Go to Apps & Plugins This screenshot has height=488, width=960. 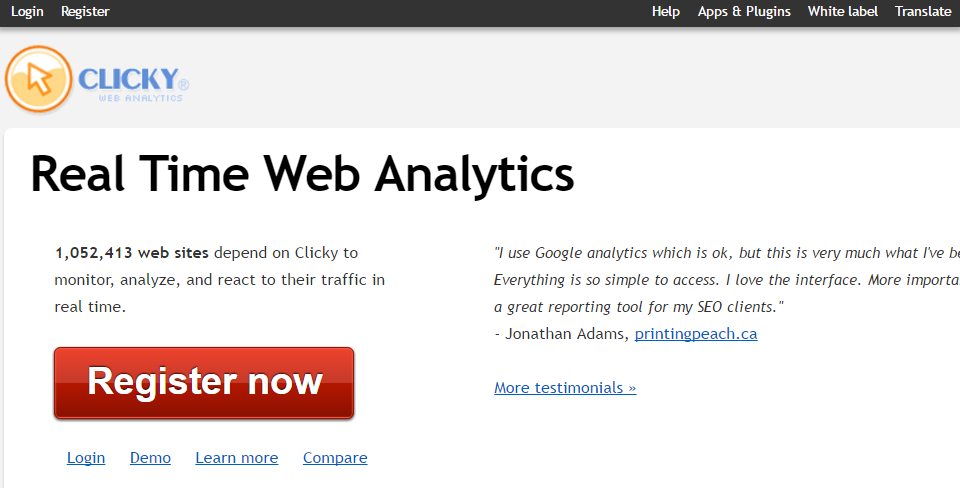(x=744, y=12)
